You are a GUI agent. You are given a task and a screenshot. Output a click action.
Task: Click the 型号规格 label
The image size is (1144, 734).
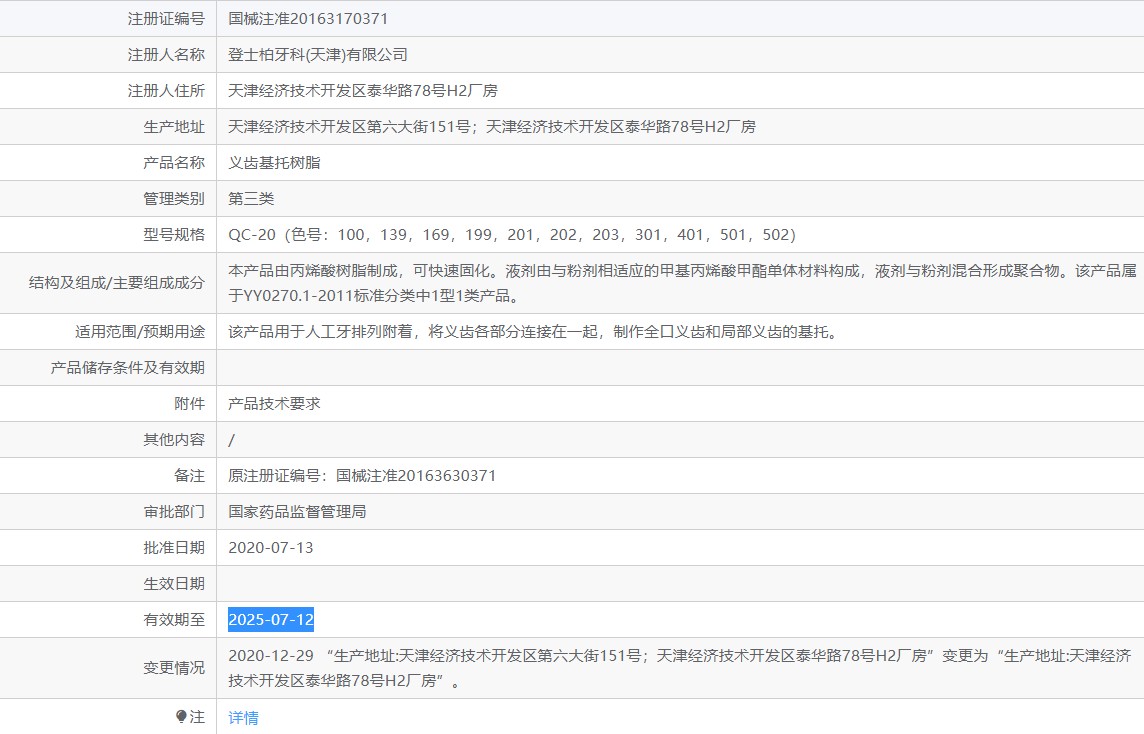click(174, 235)
